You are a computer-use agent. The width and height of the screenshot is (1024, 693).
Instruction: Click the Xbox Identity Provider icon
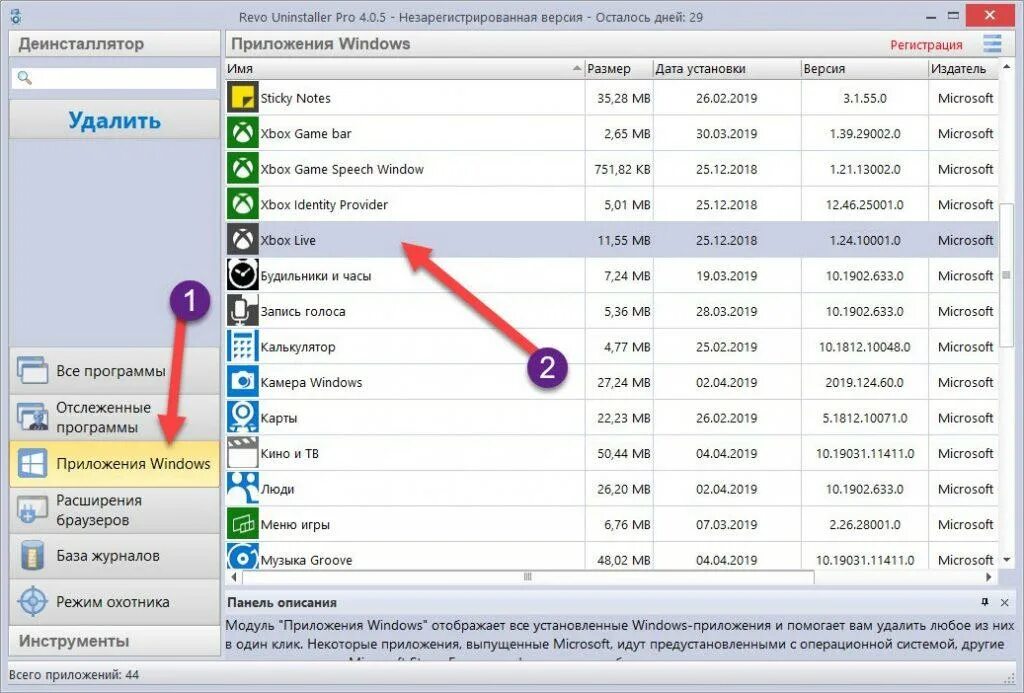pyautogui.click(x=242, y=204)
